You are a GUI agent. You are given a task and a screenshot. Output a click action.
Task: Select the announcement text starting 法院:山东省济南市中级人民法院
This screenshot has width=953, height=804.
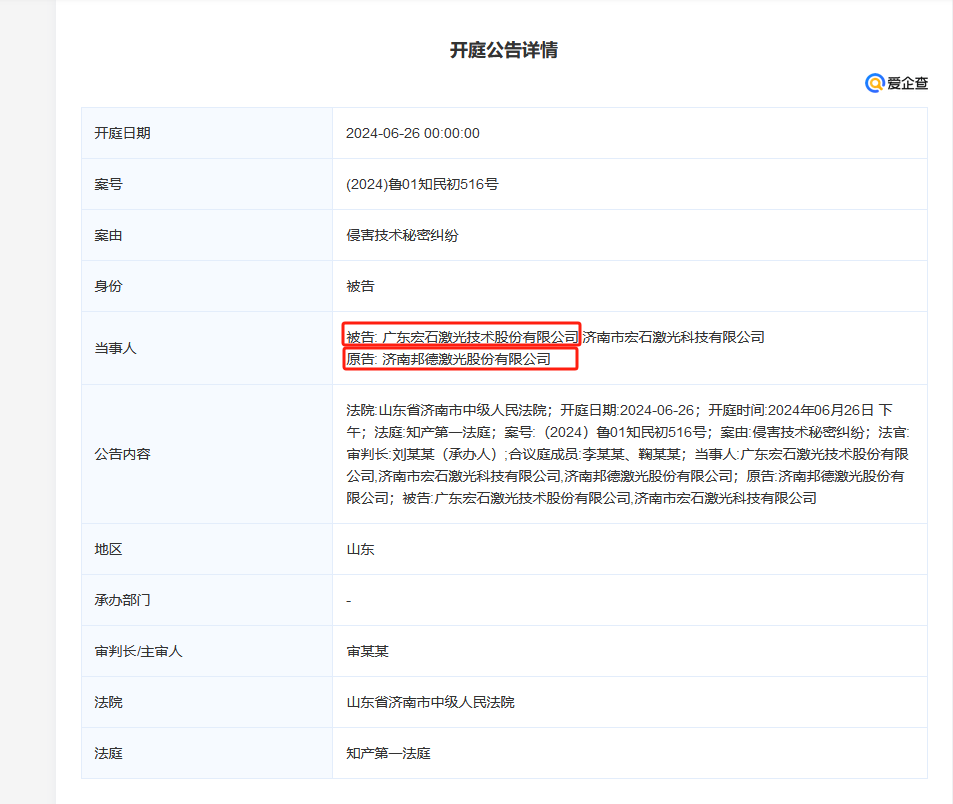click(x=628, y=454)
